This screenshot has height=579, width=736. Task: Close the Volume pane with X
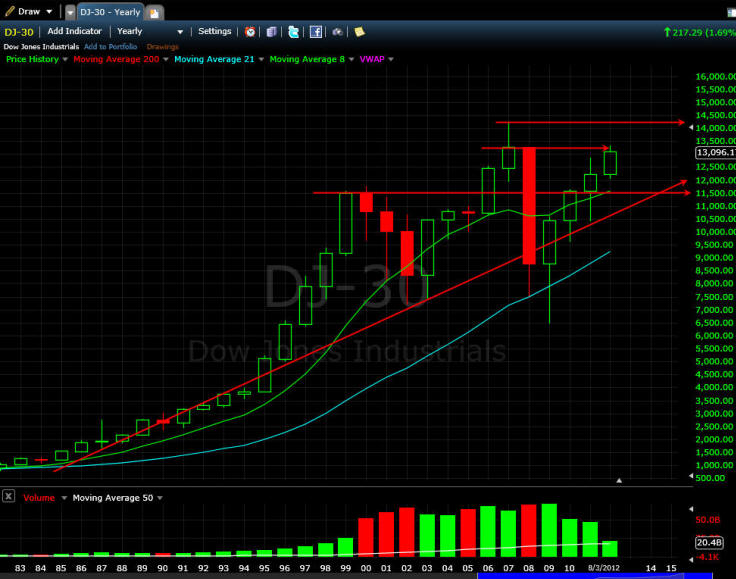[8, 496]
